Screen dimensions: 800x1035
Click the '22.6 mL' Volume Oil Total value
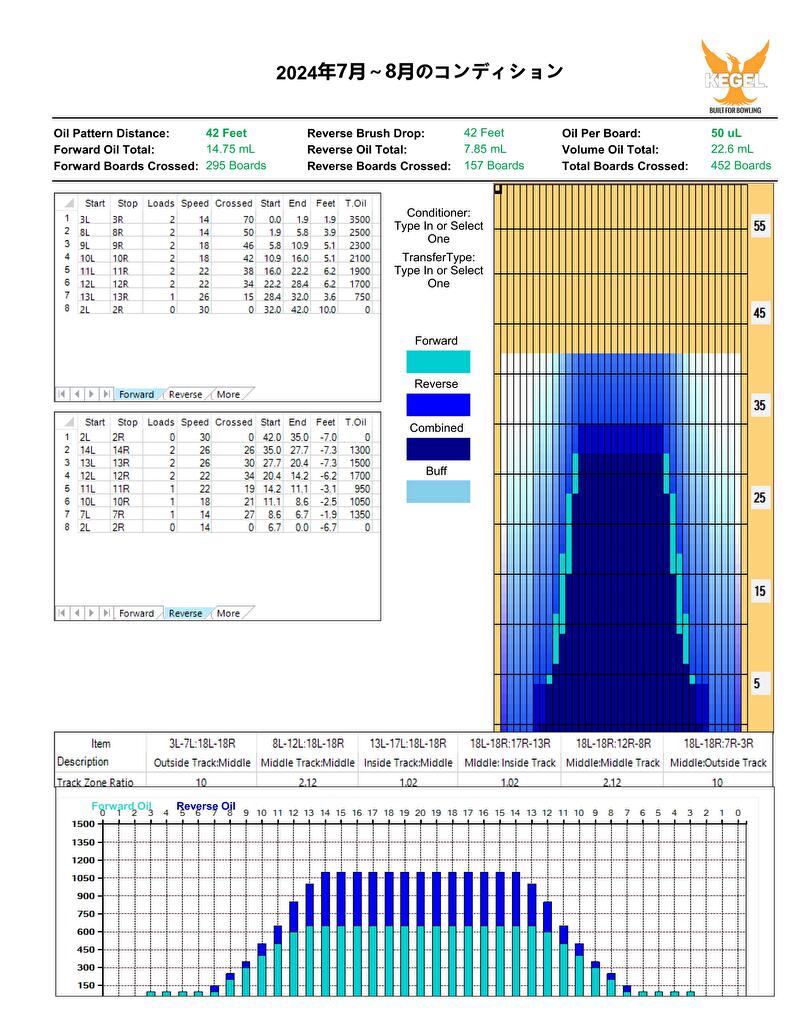click(x=732, y=149)
